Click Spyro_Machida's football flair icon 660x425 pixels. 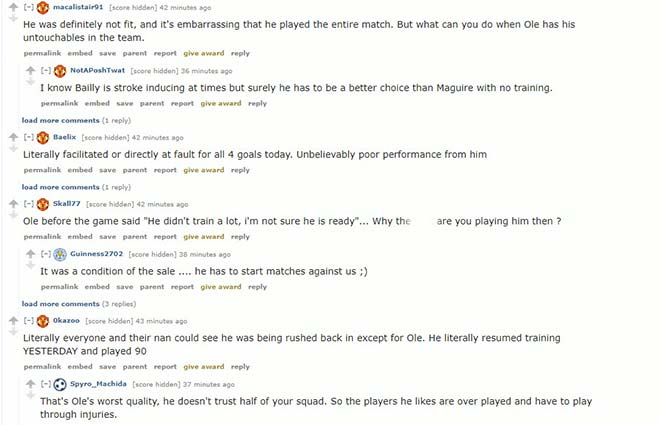coord(60,384)
